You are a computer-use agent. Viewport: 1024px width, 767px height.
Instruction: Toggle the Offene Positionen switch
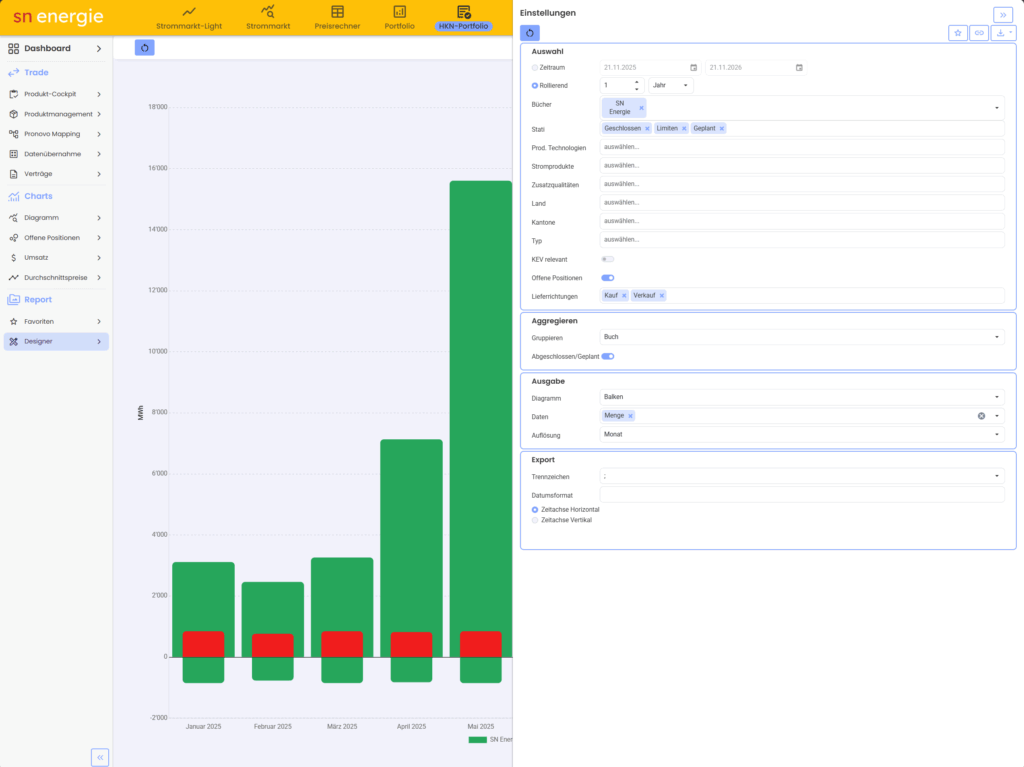click(607, 278)
